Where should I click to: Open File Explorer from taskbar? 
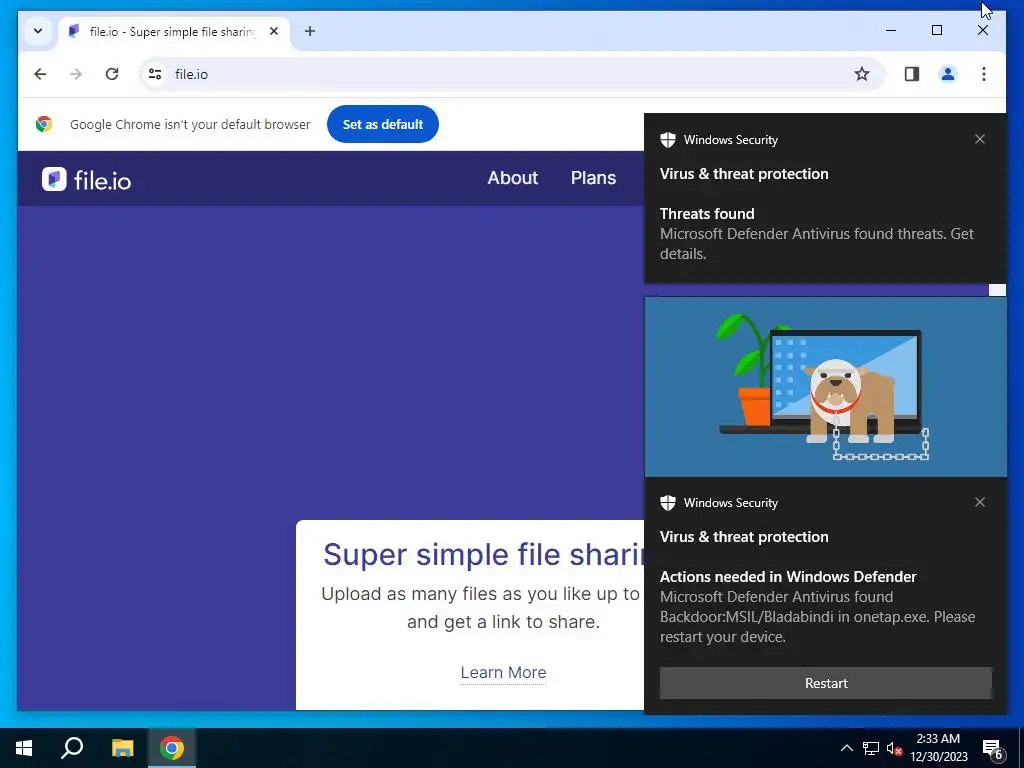click(122, 748)
